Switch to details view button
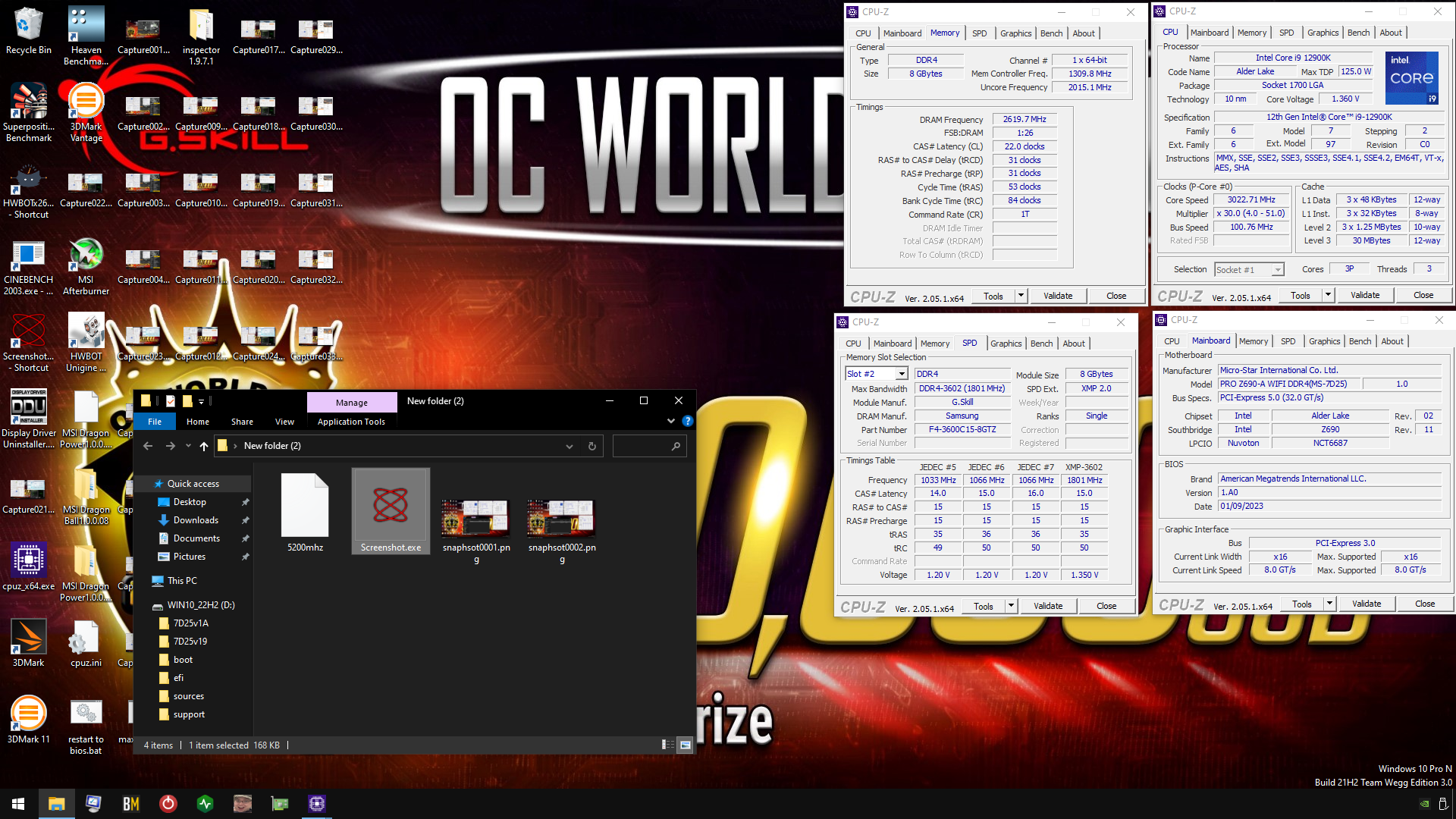 668,745
